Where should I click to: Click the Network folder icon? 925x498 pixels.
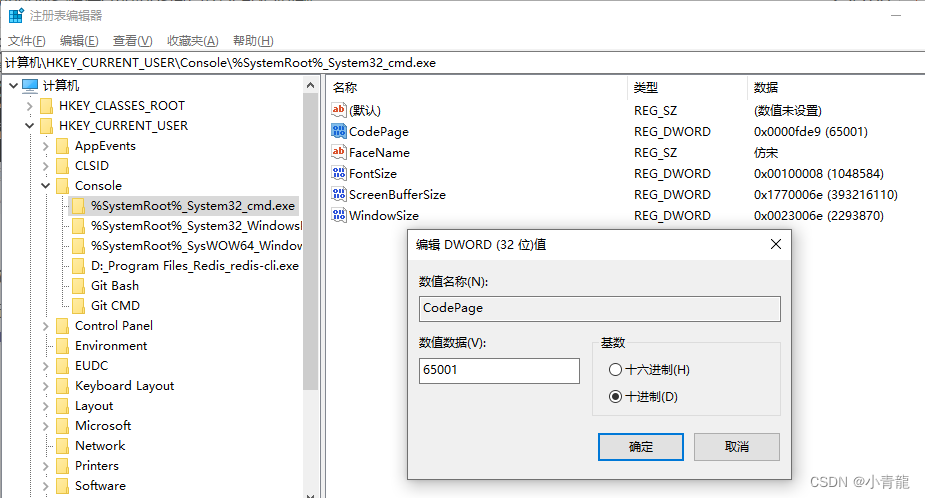point(63,446)
